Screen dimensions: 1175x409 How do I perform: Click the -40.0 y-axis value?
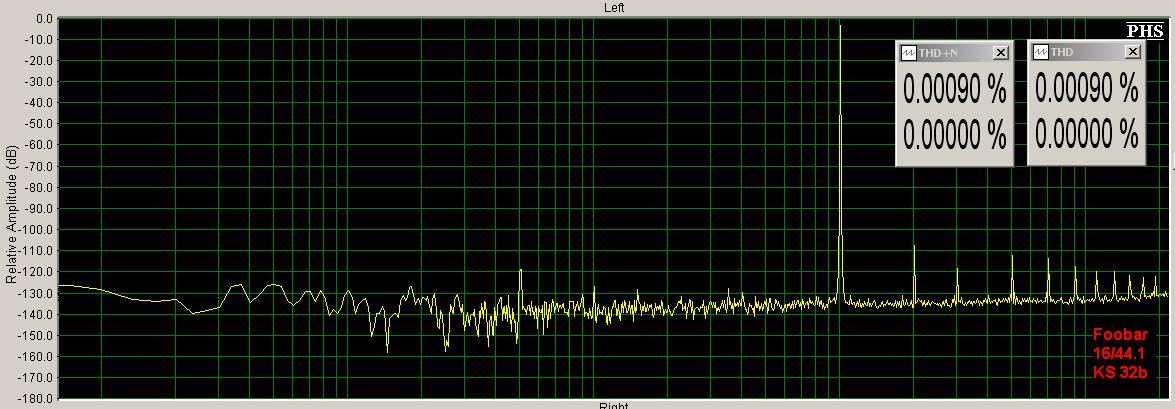pyautogui.click(x=39, y=103)
